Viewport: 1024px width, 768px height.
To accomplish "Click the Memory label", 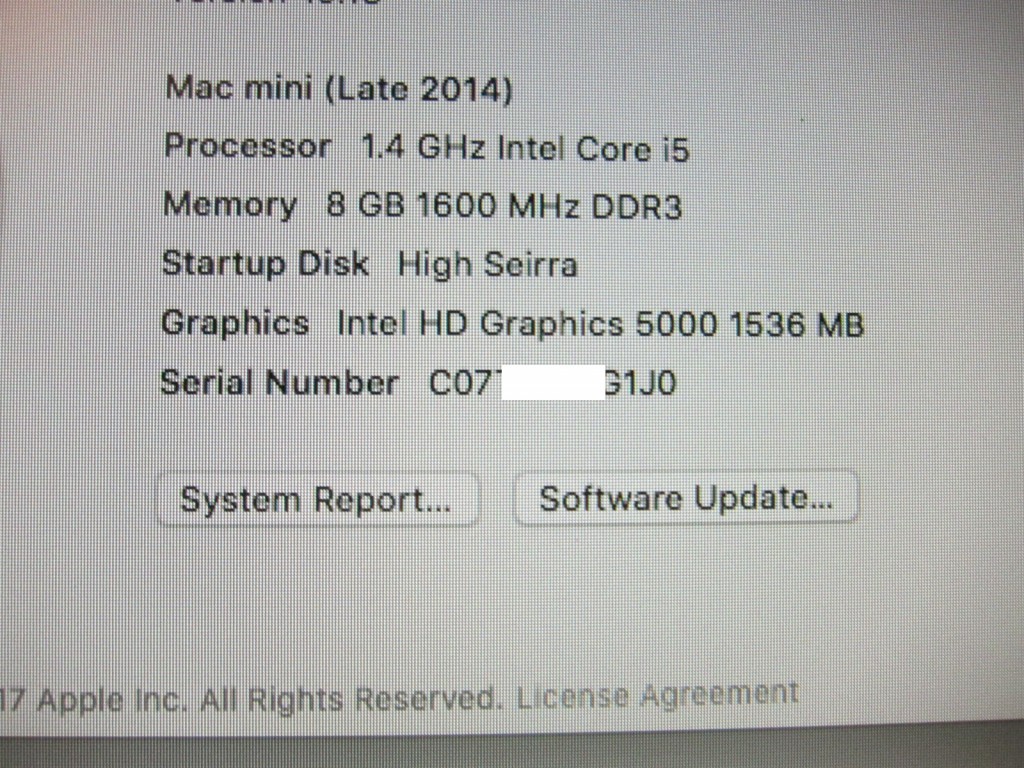I will click(x=230, y=205).
